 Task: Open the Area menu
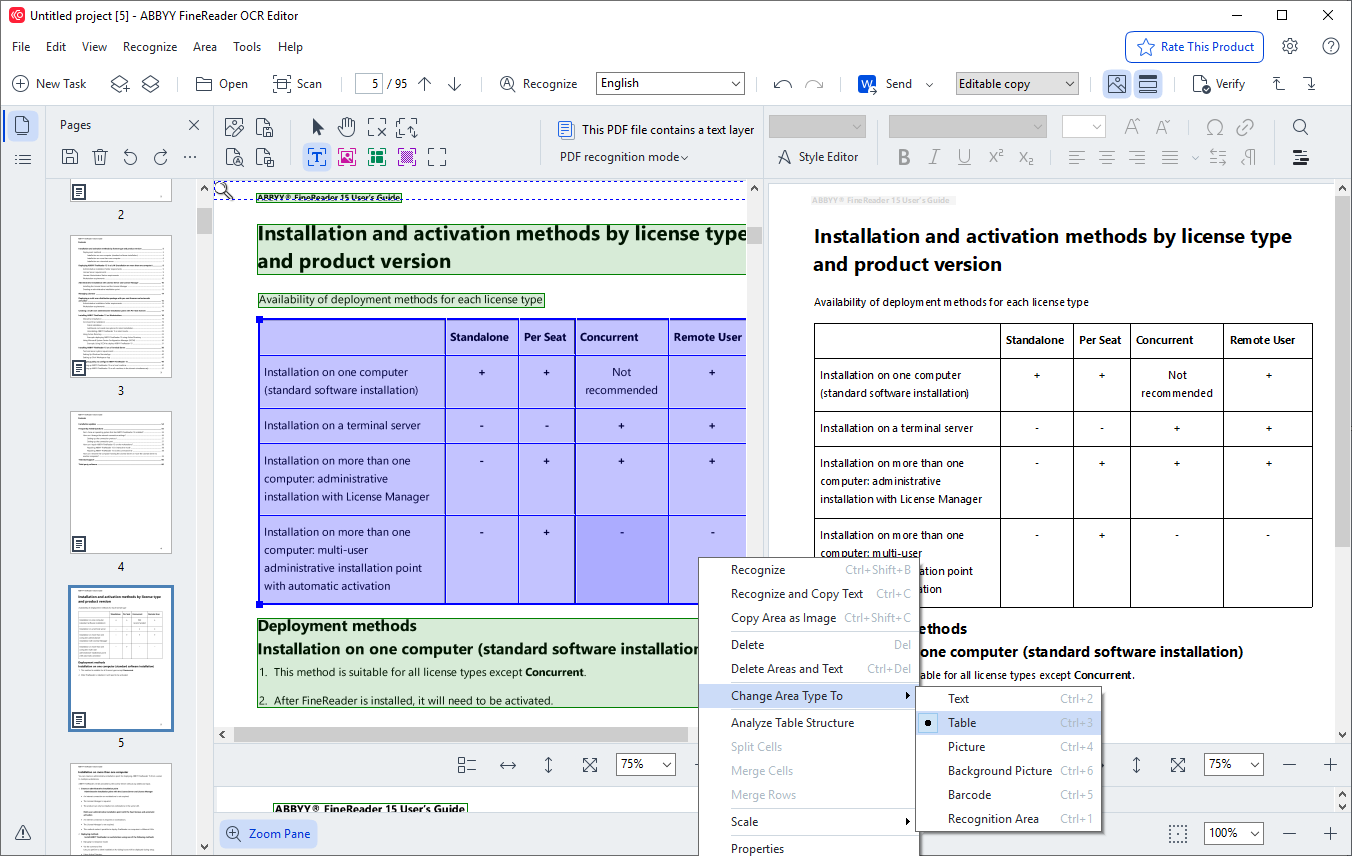click(205, 47)
